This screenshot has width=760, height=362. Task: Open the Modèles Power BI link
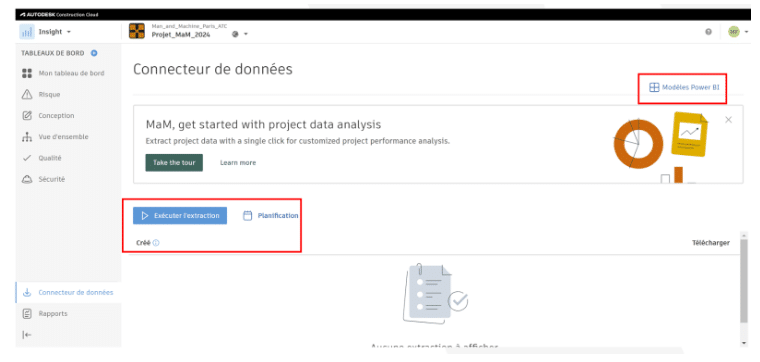coord(684,88)
